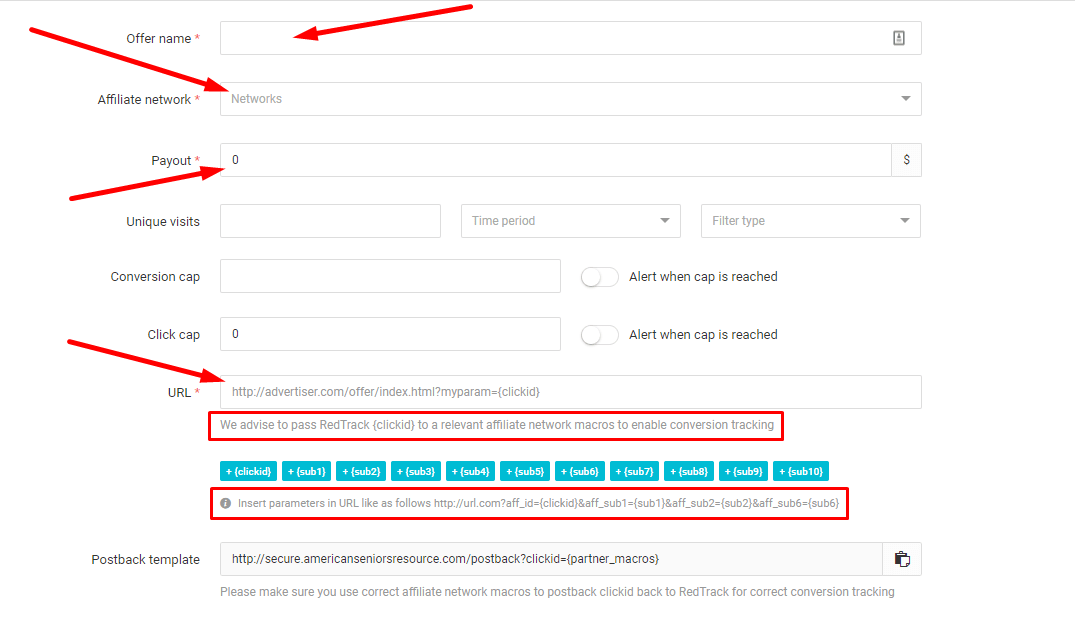Insert the {clickid} parameter
1075x618 pixels.
(248, 471)
